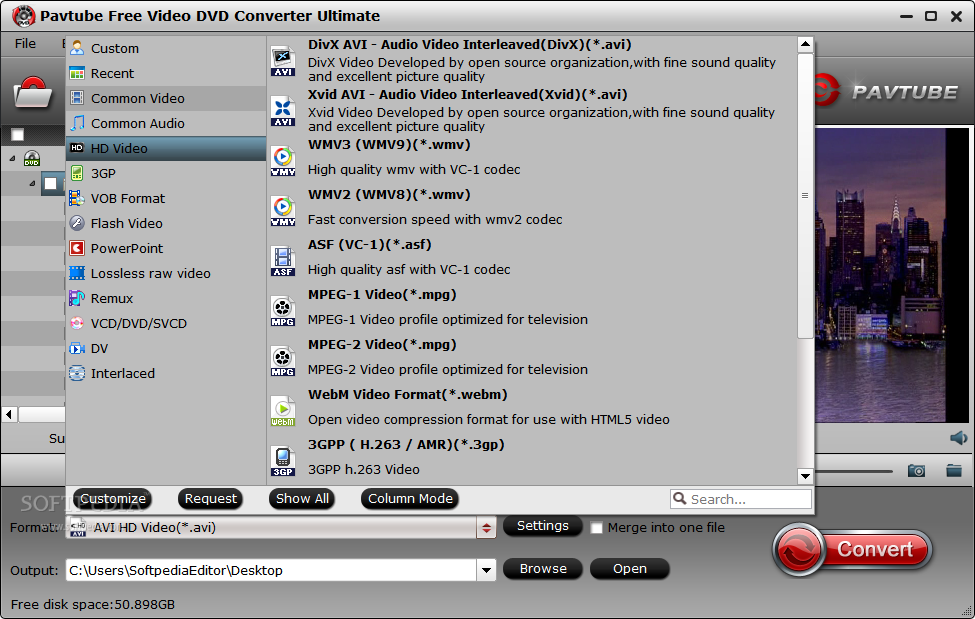Click the Custom category icon
This screenshot has width=975, height=619.
[77, 48]
